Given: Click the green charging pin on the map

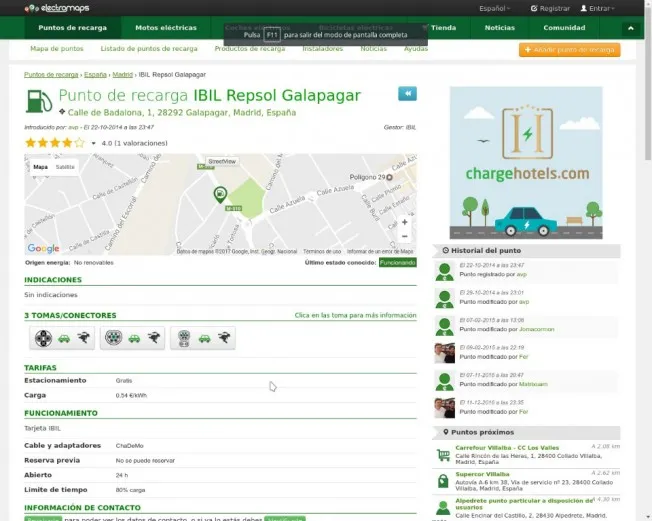Looking at the screenshot, I should pos(220,195).
